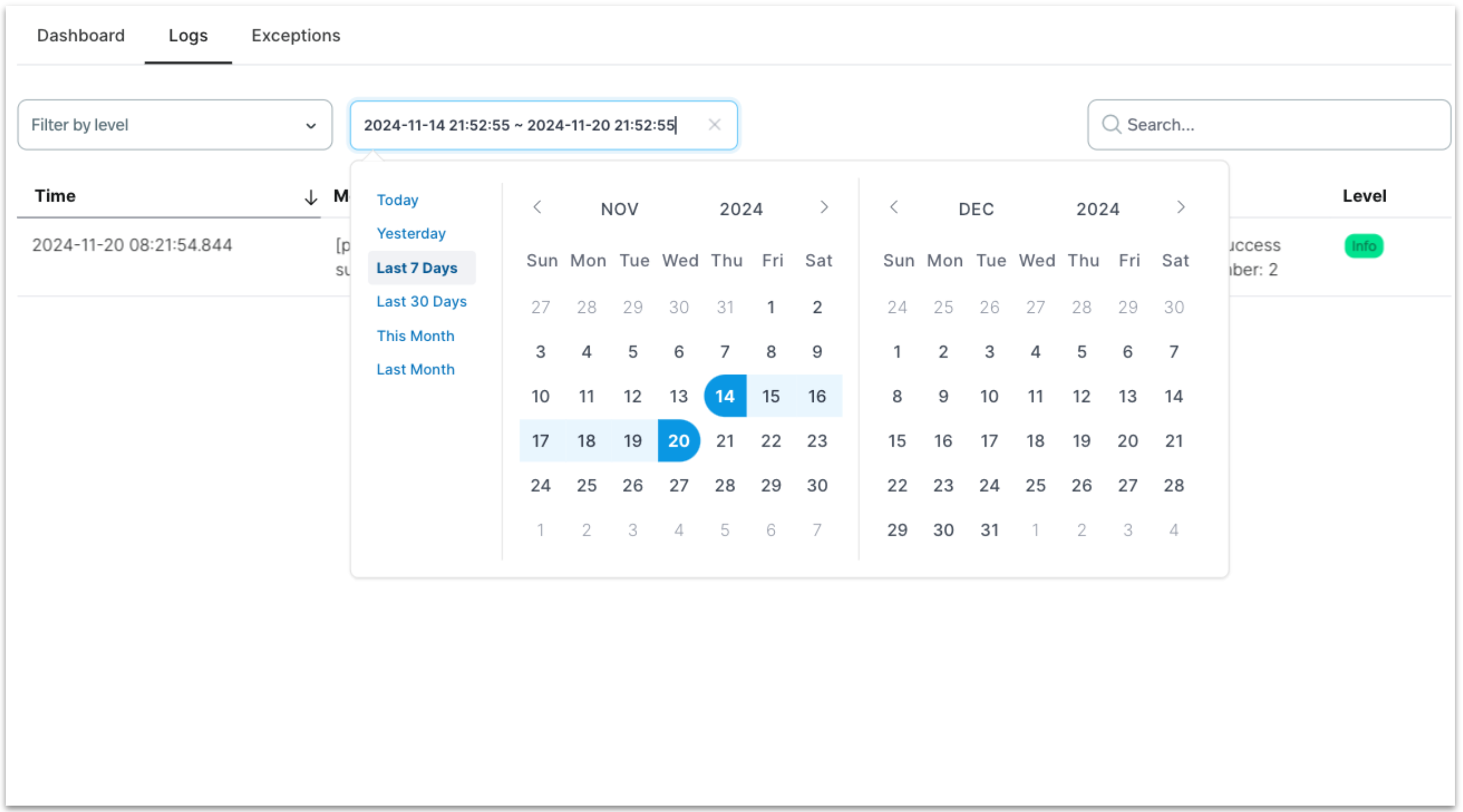
Task: Choose the Last 30 Days preset
Action: pos(421,301)
